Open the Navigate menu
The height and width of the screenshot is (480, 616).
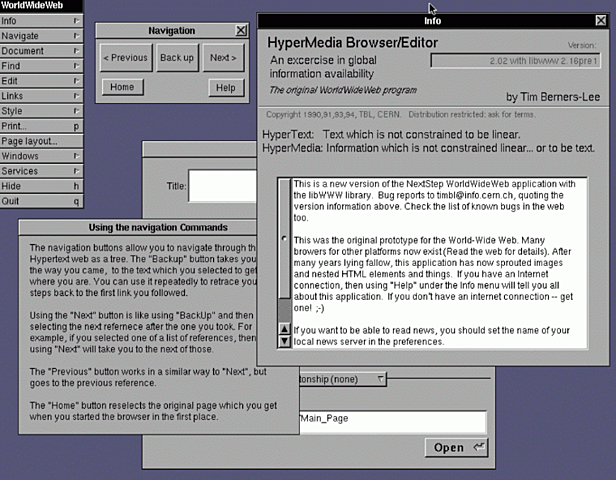41,36
